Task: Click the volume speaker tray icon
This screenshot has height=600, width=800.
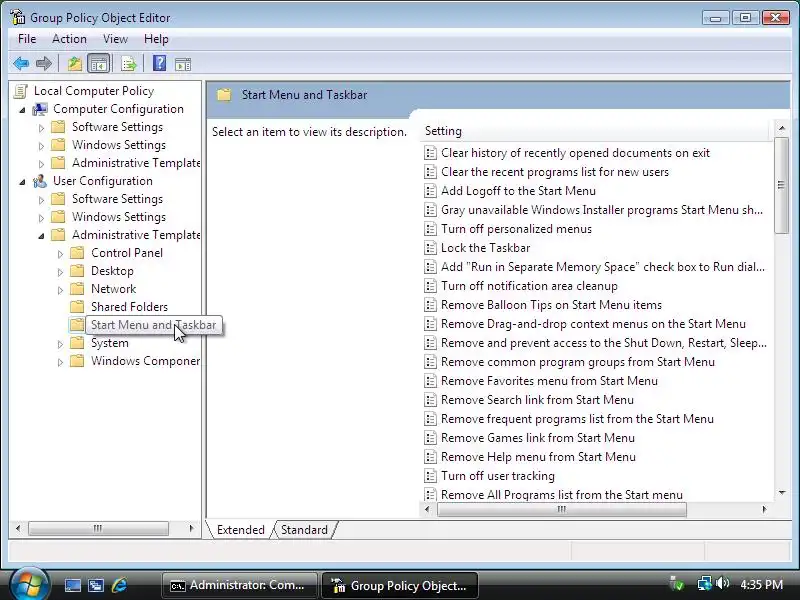Action: [722, 583]
